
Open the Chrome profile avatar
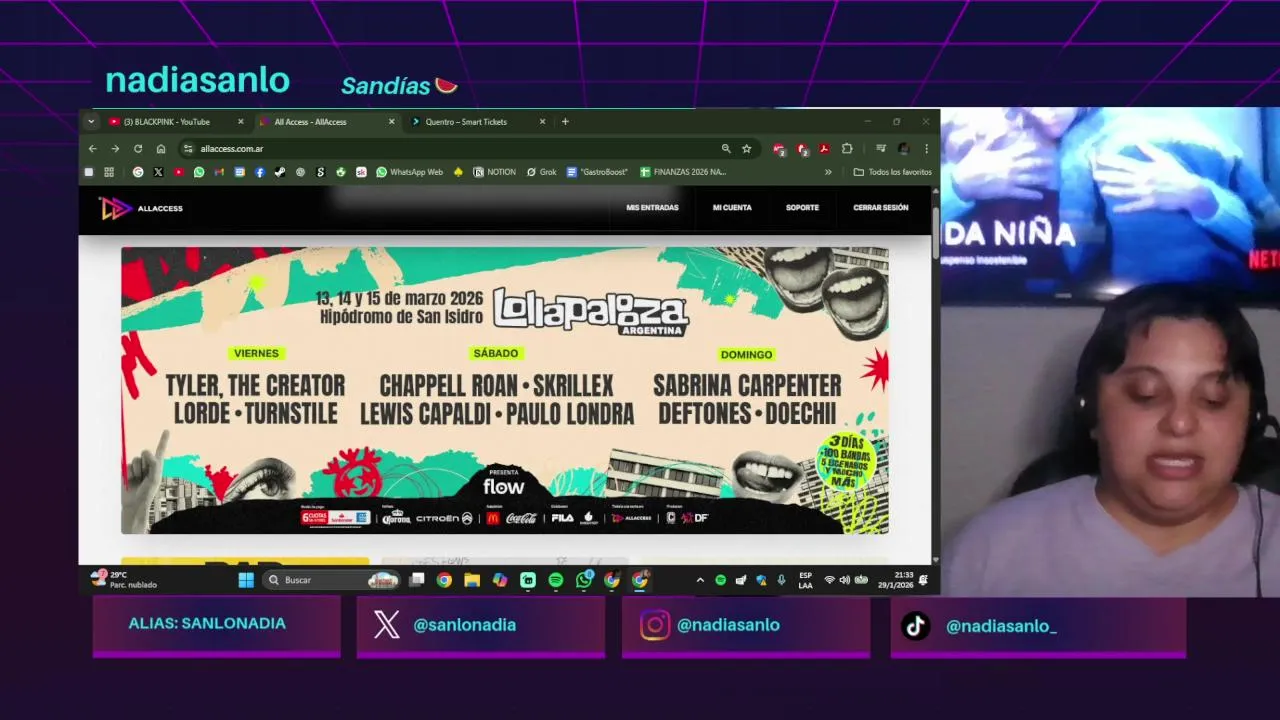tap(903, 149)
